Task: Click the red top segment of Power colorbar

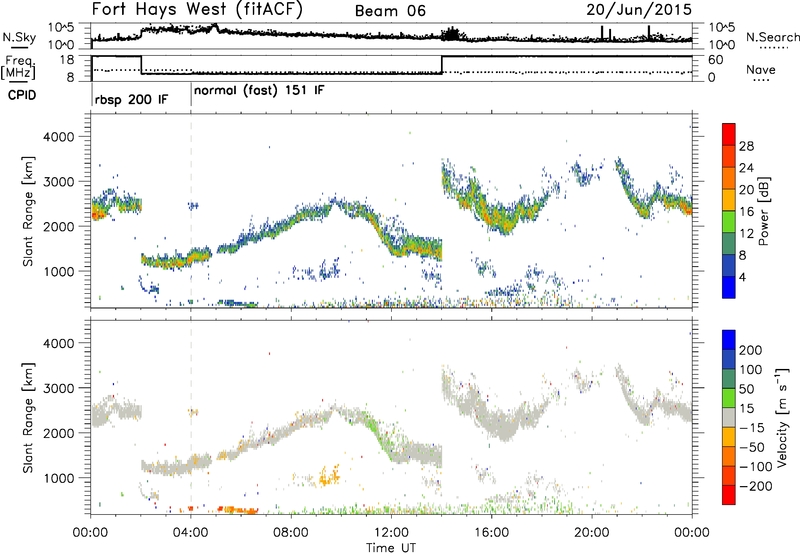Action: 729,134
